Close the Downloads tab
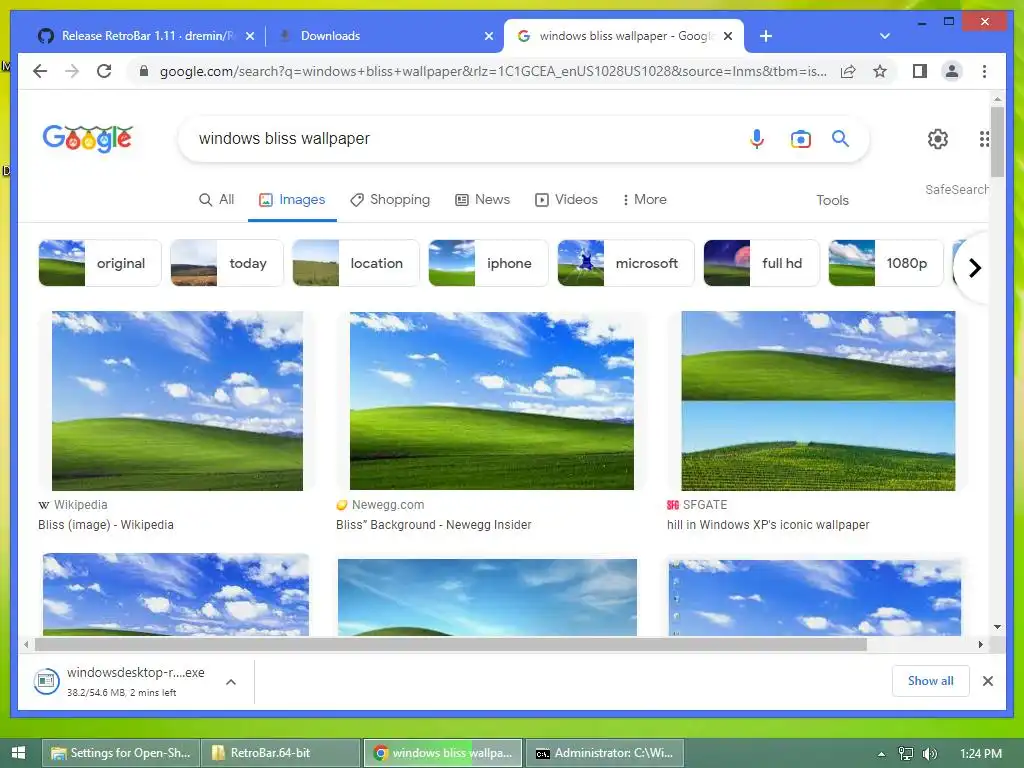The image size is (1024, 768). pos(488,36)
